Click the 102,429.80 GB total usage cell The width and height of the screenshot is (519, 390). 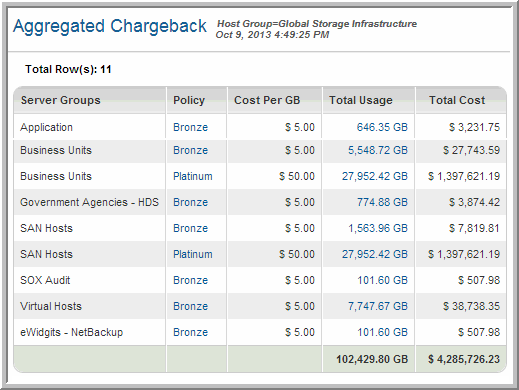(x=372, y=359)
